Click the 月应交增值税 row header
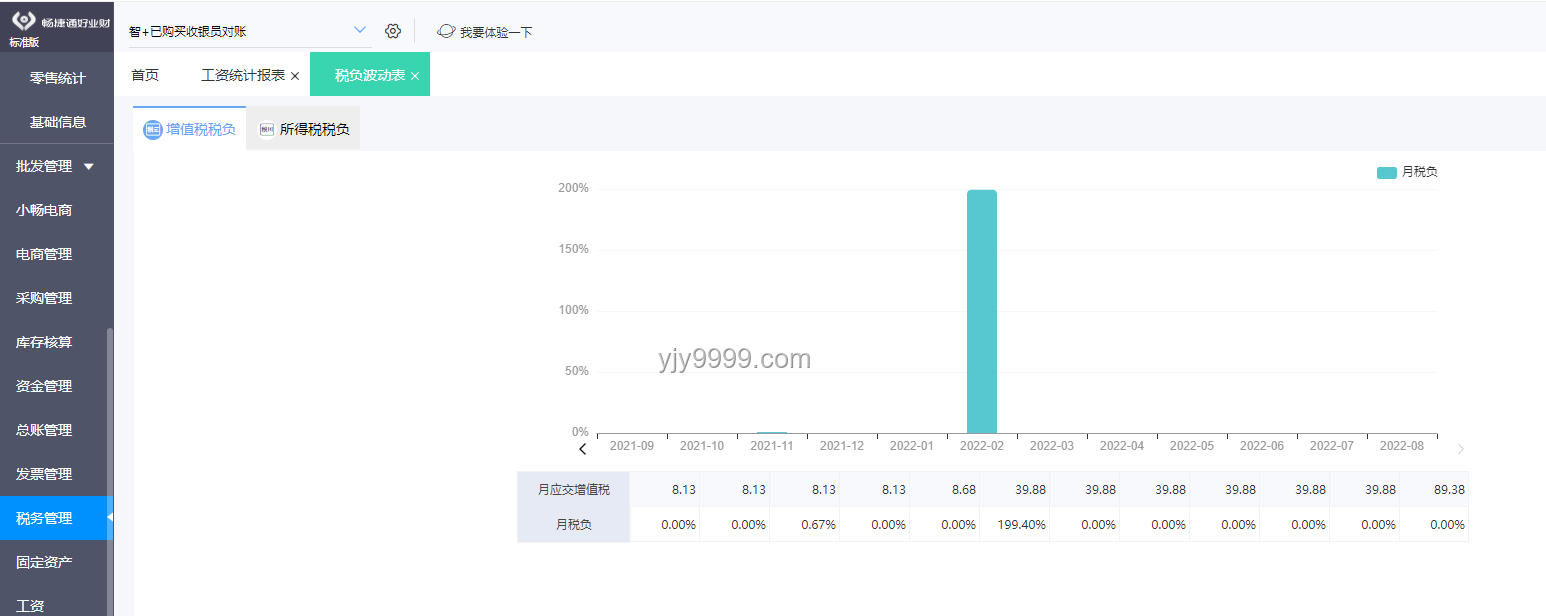Viewport: 1546px width, 616px height. coord(573,489)
